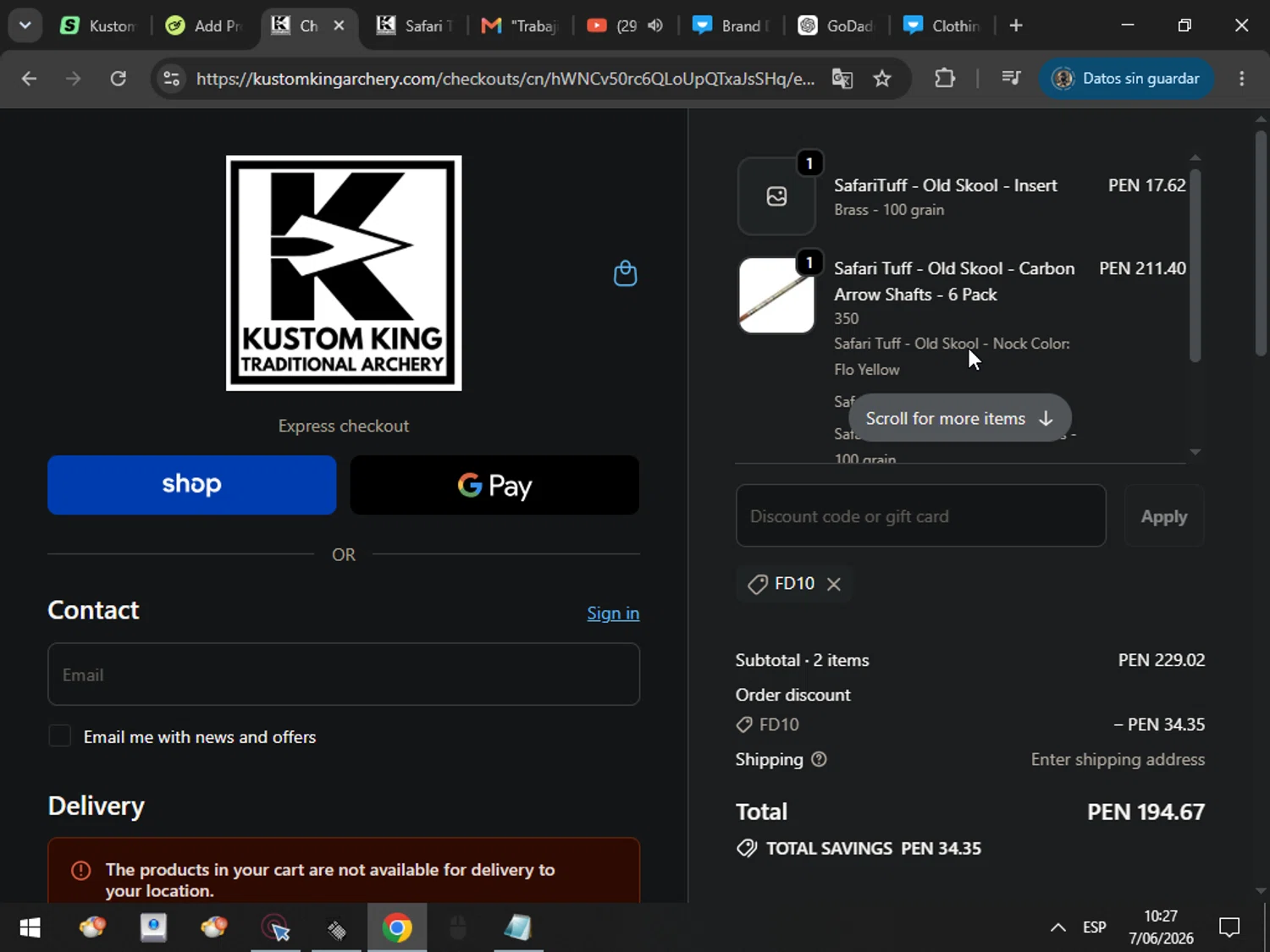Click the SafariTuff Insert placeholder image
The image size is (1270, 952).
(776, 196)
